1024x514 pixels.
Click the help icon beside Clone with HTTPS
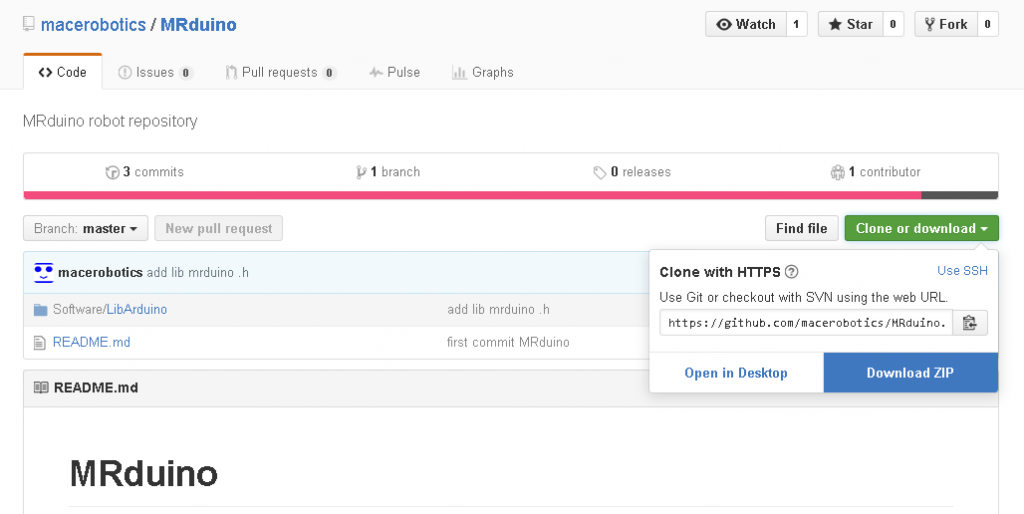[791, 272]
